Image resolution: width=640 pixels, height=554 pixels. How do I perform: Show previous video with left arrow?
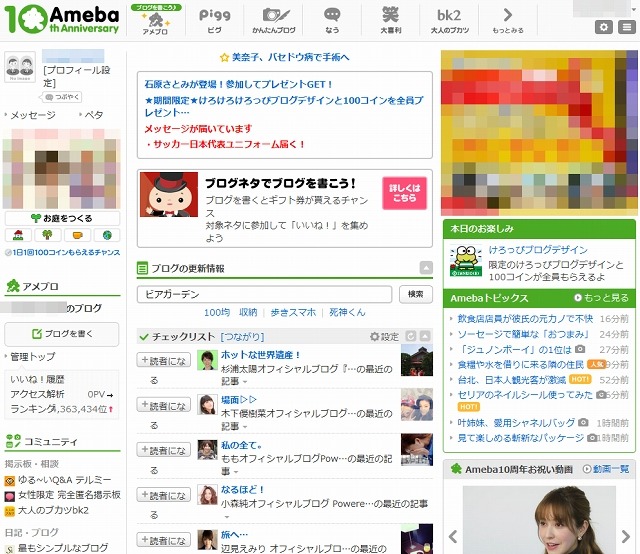pyautogui.click(x=453, y=536)
